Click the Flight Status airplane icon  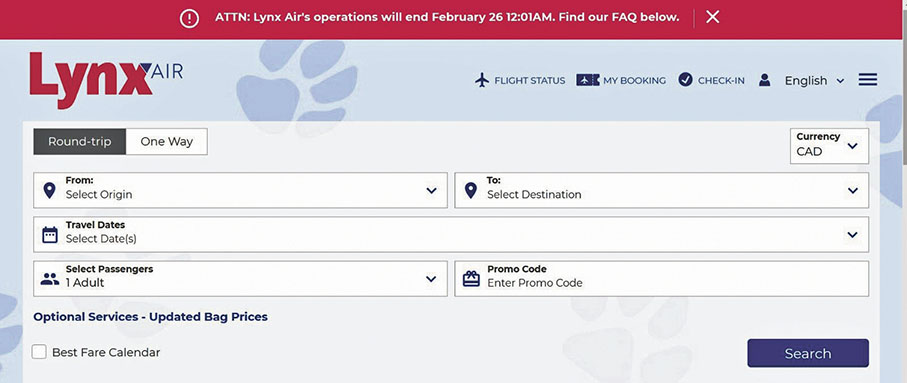coord(482,80)
